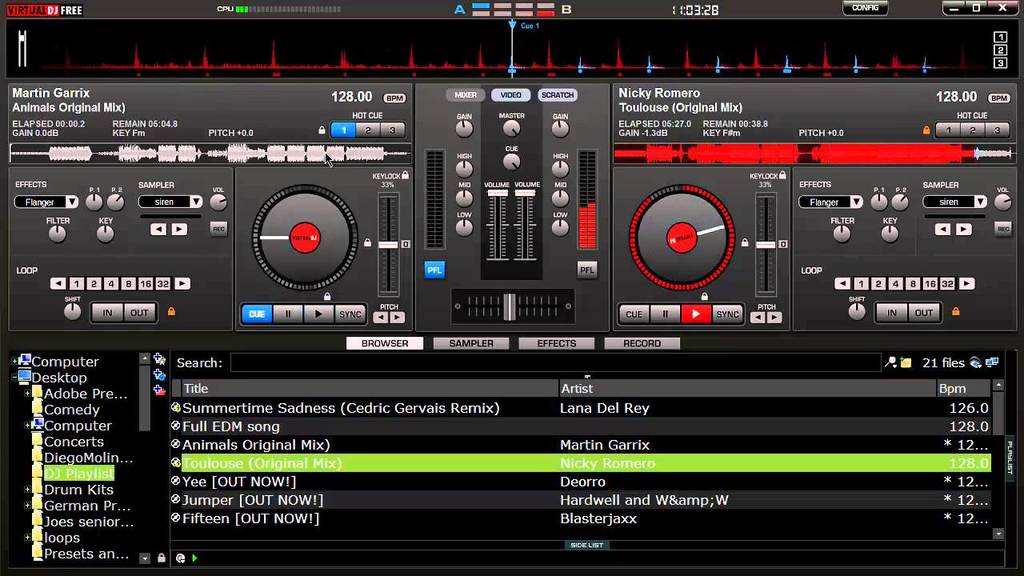The image size is (1024, 576).
Task: Switch the mixer panel to SCRATCH mode
Action: pos(558,94)
